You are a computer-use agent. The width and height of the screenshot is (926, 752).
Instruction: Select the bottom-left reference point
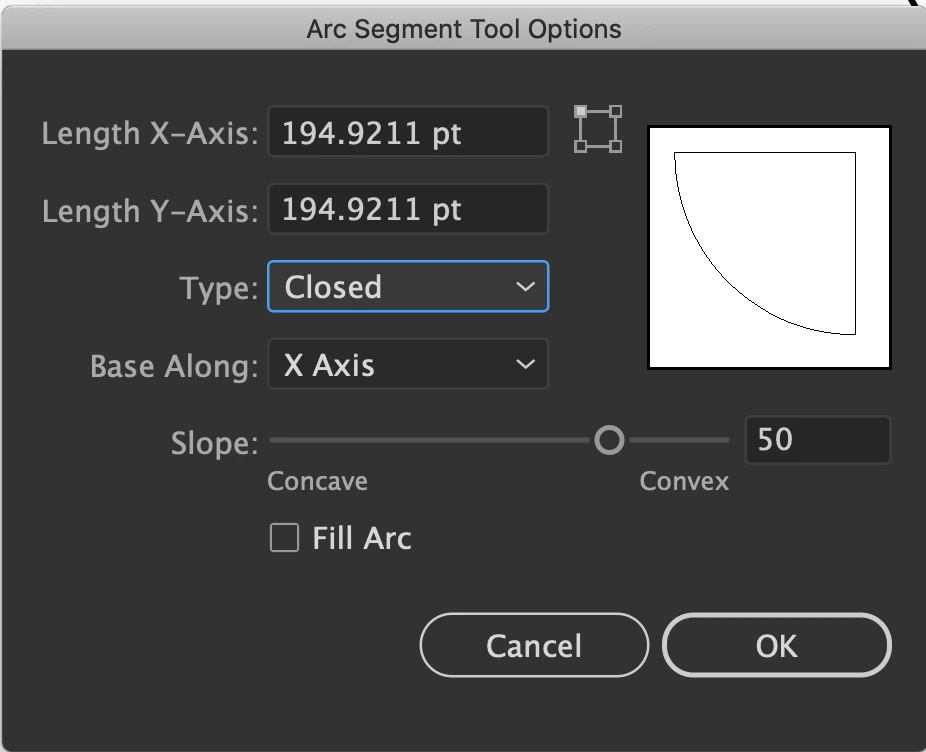pyautogui.click(x=581, y=146)
